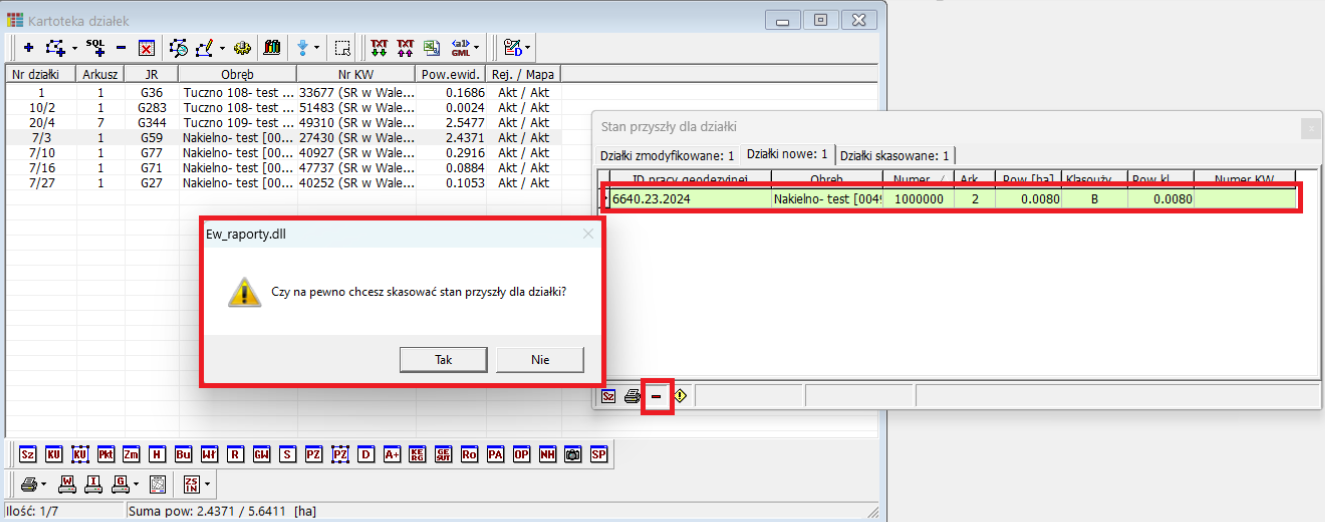The width and height of the screenshot is (1325, 522).
Task: Click the red X delete table icon
Action: 146,47
